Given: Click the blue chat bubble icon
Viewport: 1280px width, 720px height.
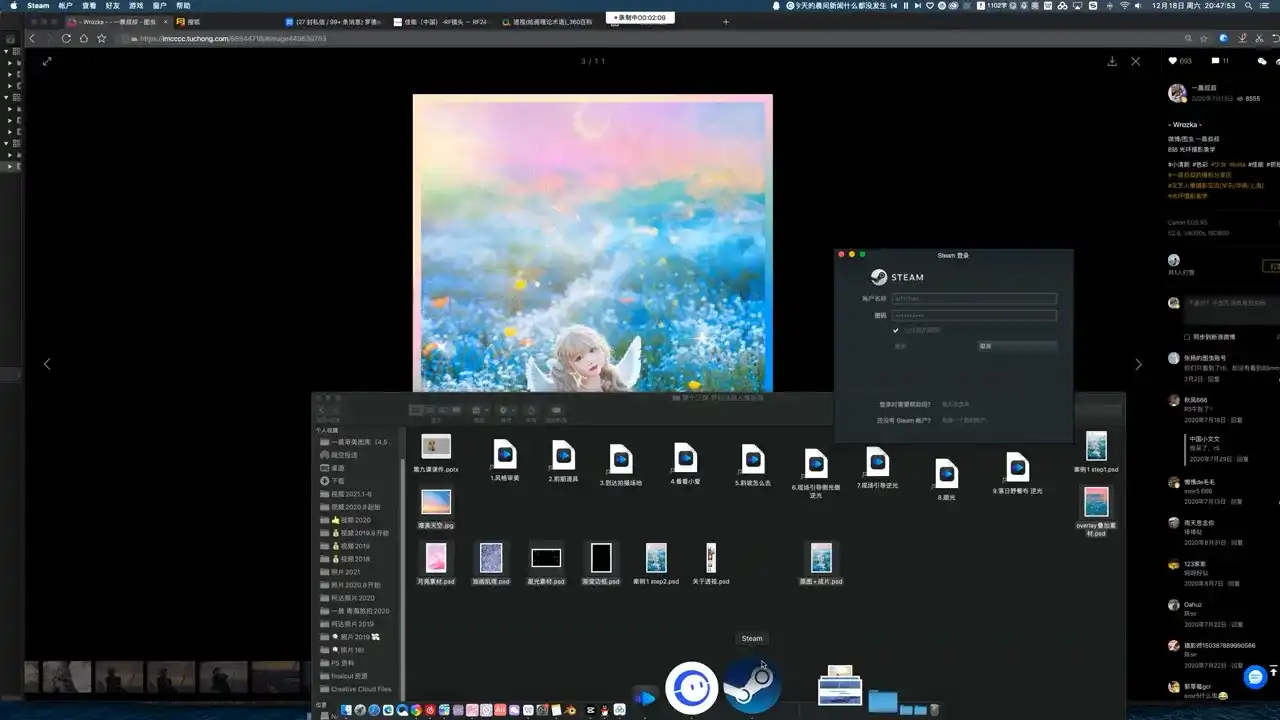Looking at the screenshot, I should 1256,677.
